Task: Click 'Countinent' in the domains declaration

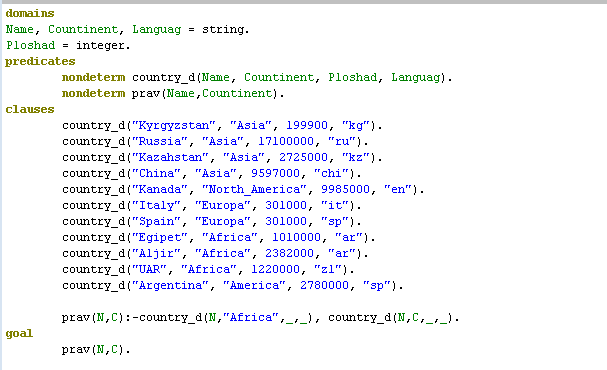Action: tap(83, 29)
